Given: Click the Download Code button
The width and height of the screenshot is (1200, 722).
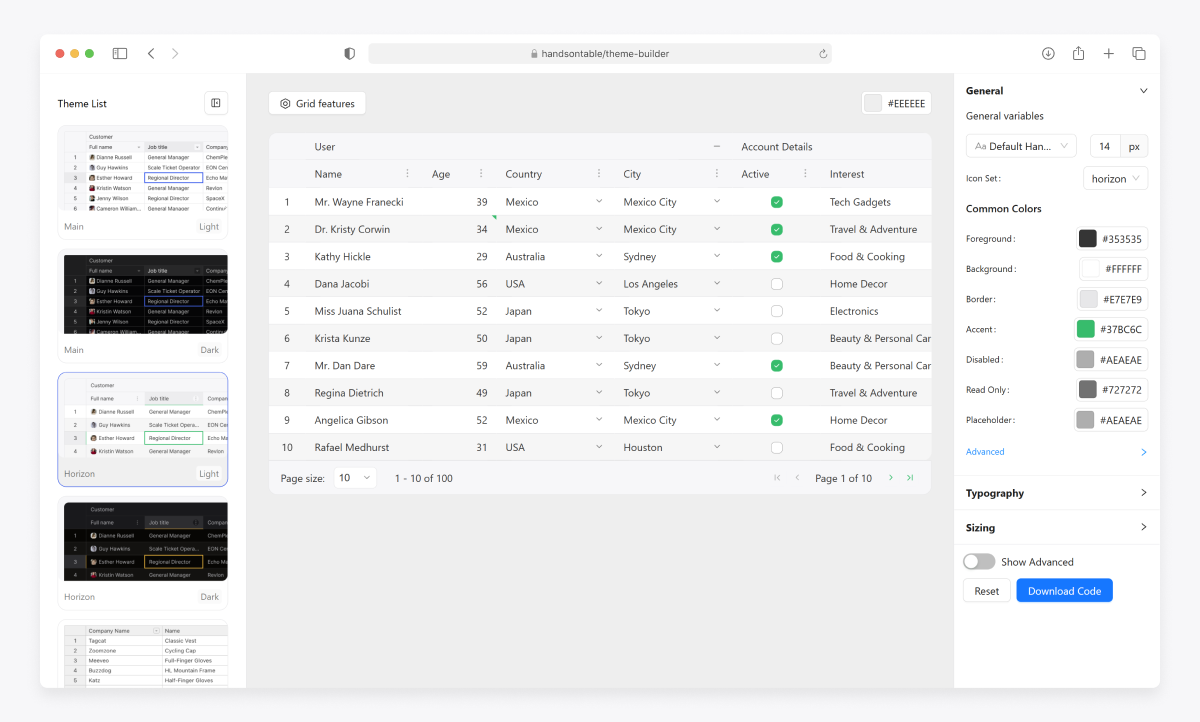Looking at the screenshot, I should coord(1064,591).
